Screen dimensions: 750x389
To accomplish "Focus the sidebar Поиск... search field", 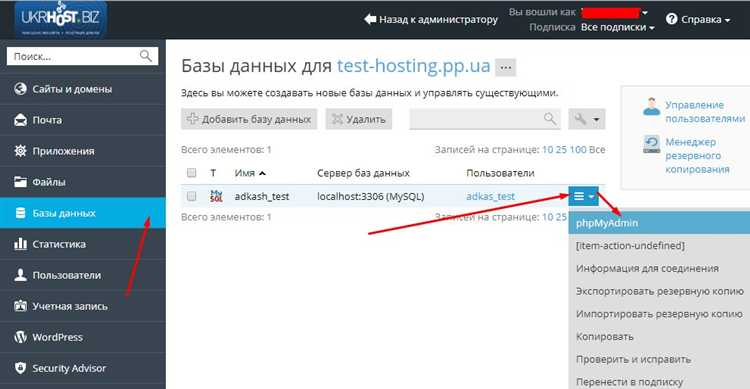I will tap(82, 56).
